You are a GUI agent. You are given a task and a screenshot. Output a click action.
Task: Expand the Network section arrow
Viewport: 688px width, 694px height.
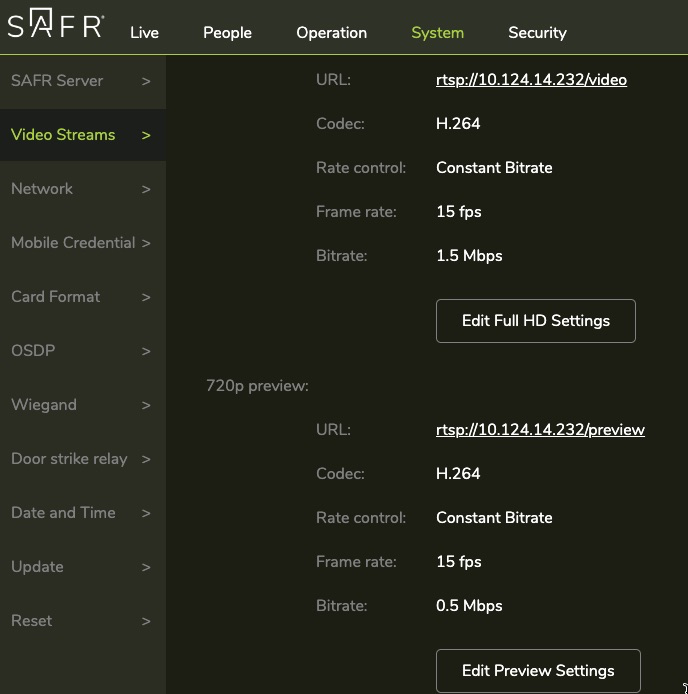point(146,189)
